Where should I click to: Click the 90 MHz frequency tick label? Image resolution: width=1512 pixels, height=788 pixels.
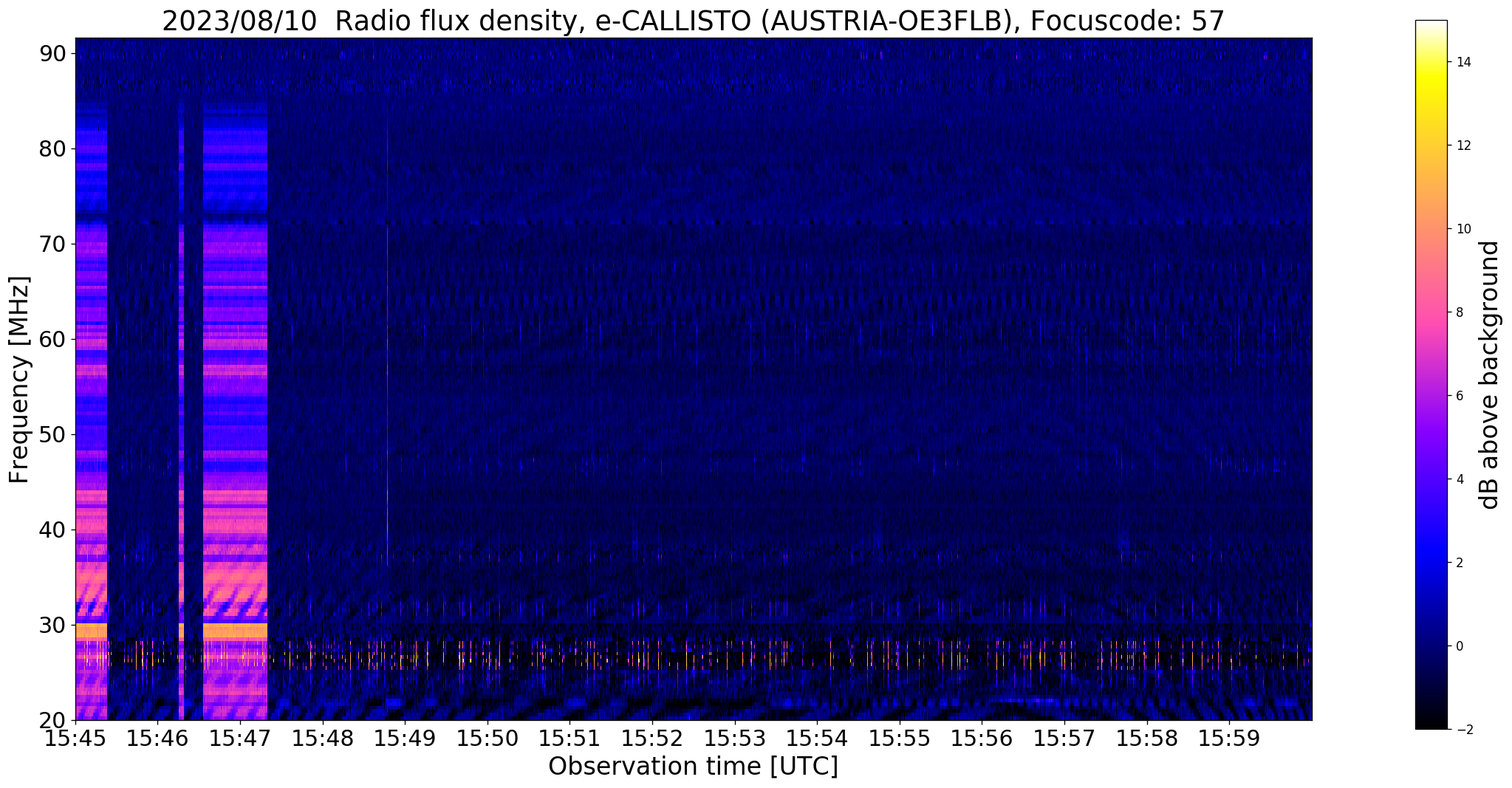click(52, 53)
